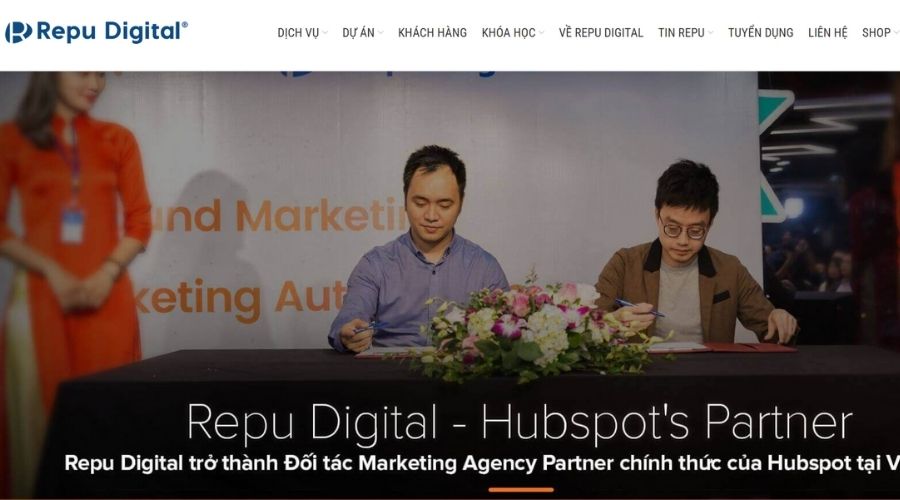
Task: Click the Repu Digital logo icon
Action: coord(18,33)
